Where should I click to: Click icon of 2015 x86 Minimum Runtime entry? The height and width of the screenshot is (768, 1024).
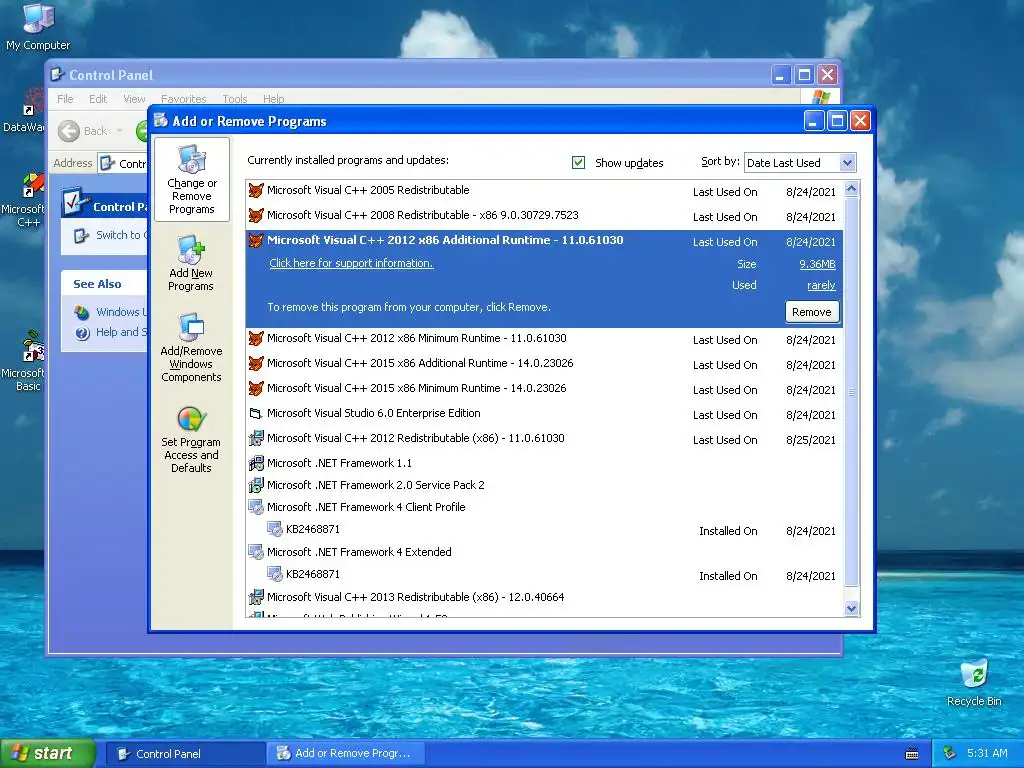pyautogui.click(x=256, y=389)
